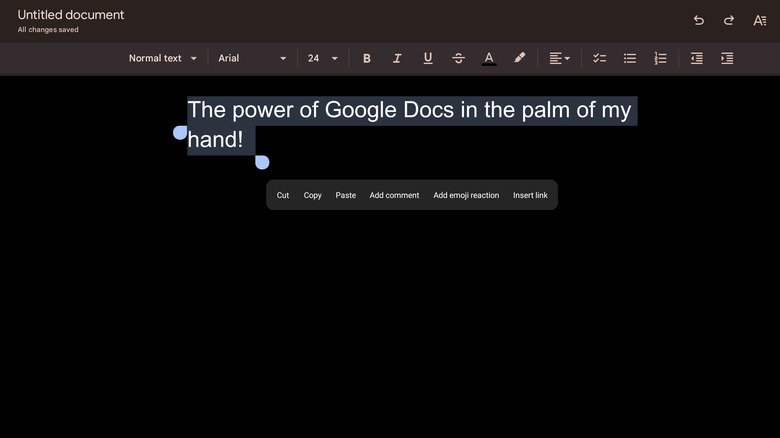The width and height of the screenshot is (780, 438).
Task: Select the highlight color pen
Action: [519, 58]
